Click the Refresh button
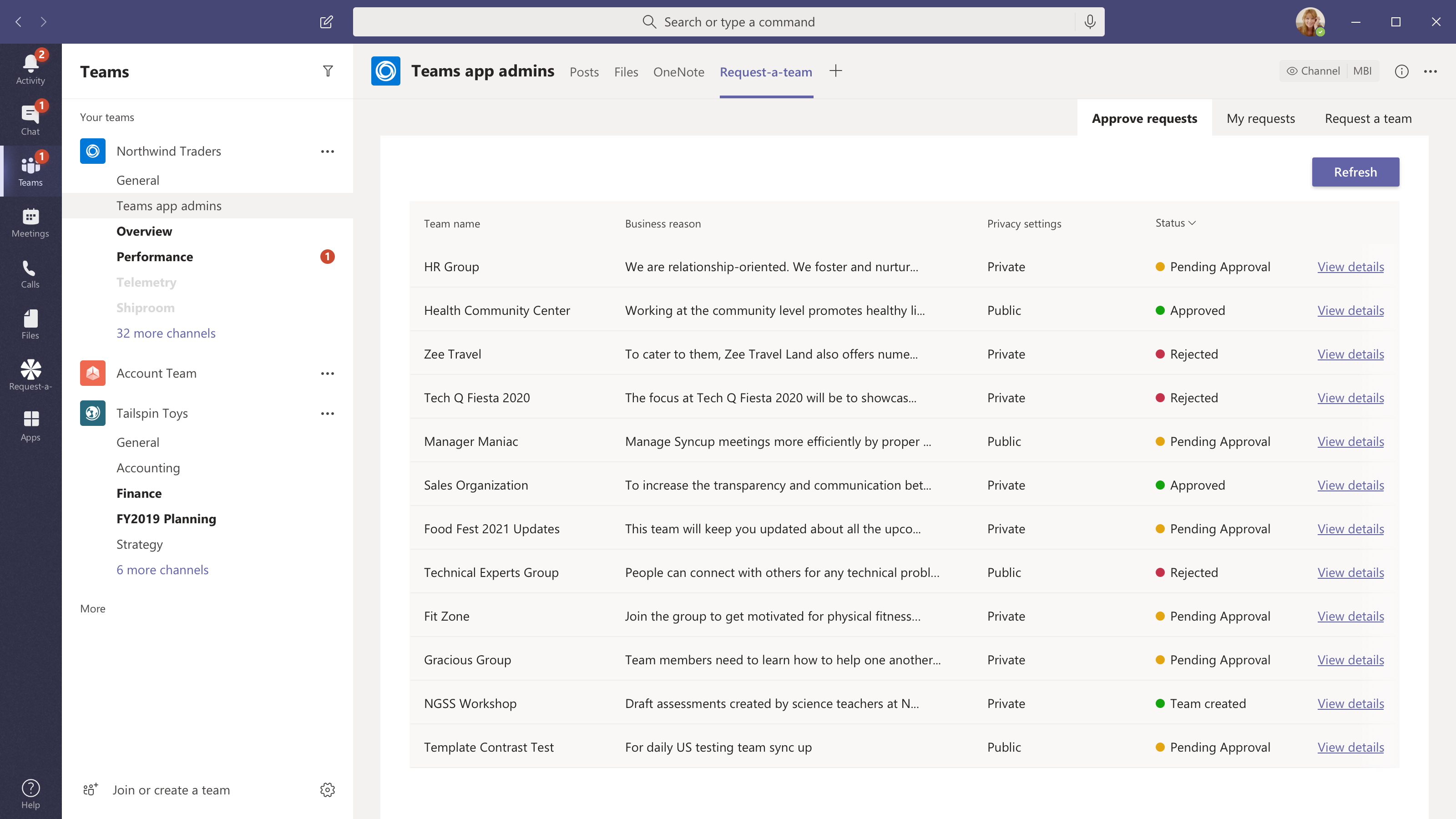 coord(1355,171)
